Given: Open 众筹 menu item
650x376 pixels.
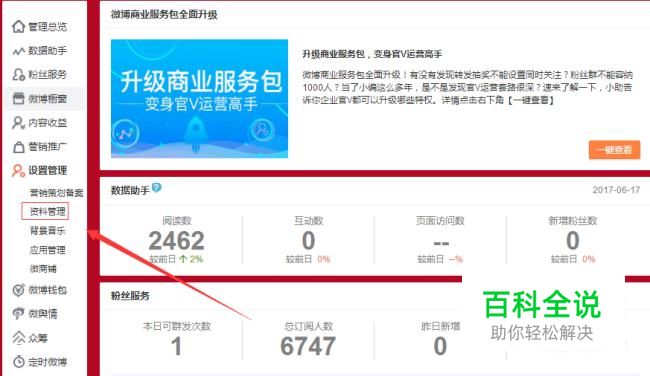Looking at the screenshot, I should pyautogui.click(x=38, y=338).
